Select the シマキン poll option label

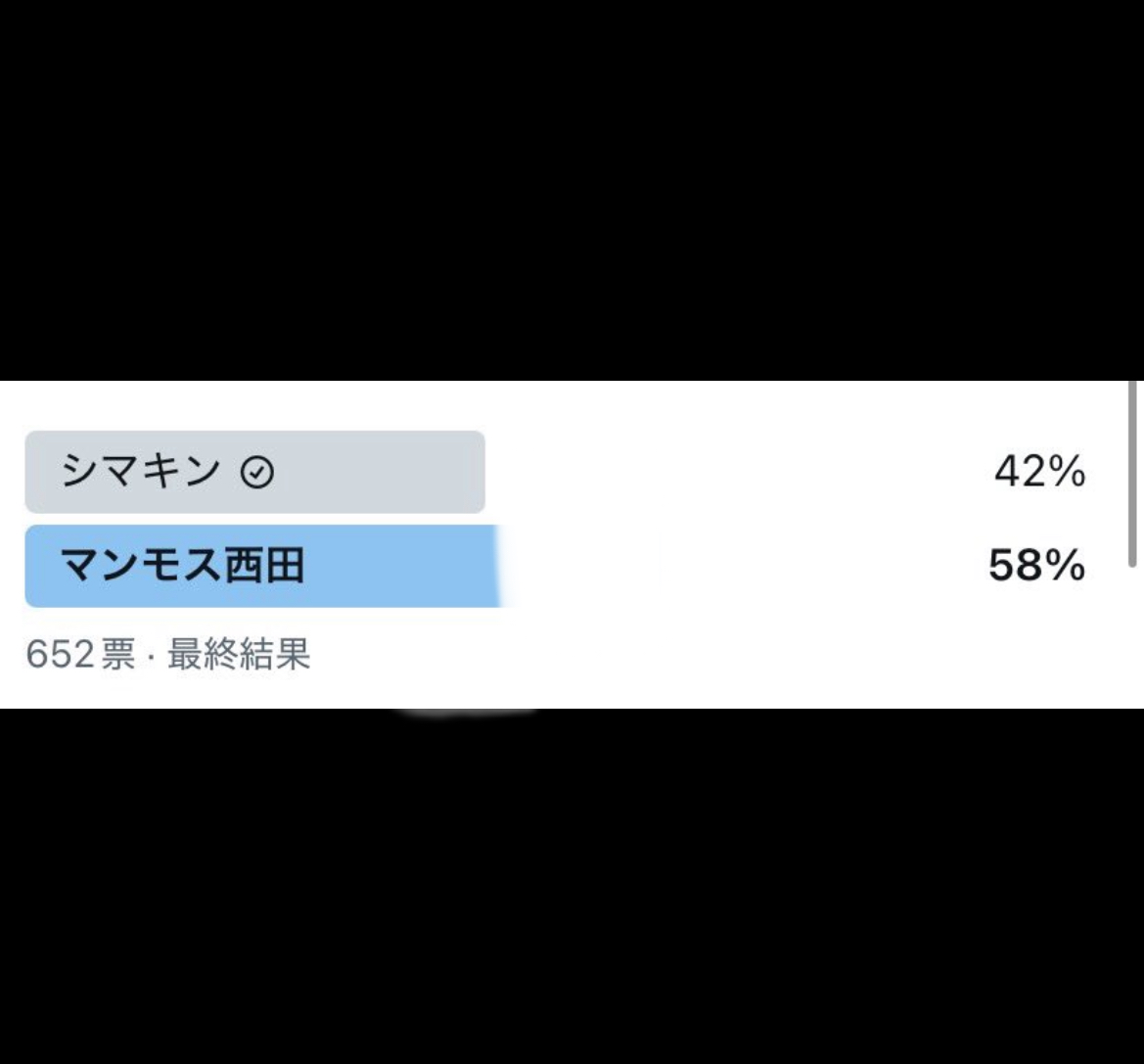click(140, 471)
